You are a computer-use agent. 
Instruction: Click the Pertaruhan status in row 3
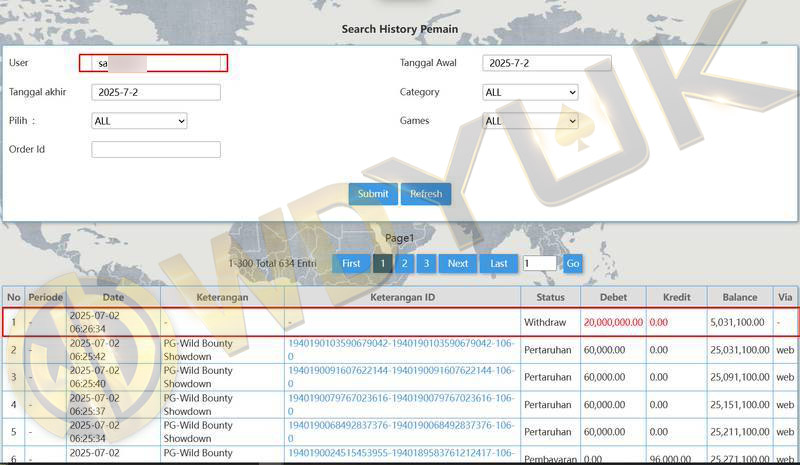click(x=547, y=377)
